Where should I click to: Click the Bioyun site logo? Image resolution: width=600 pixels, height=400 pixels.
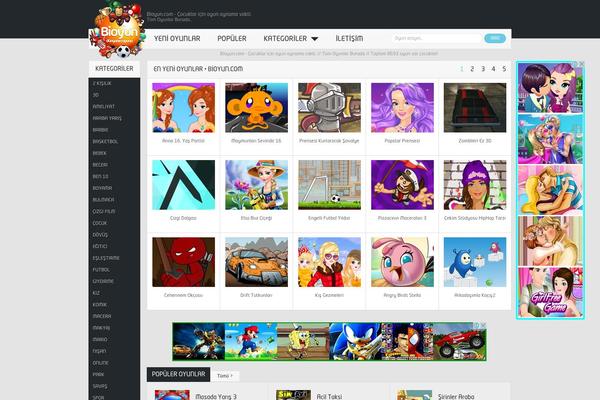tap(117, 30)
